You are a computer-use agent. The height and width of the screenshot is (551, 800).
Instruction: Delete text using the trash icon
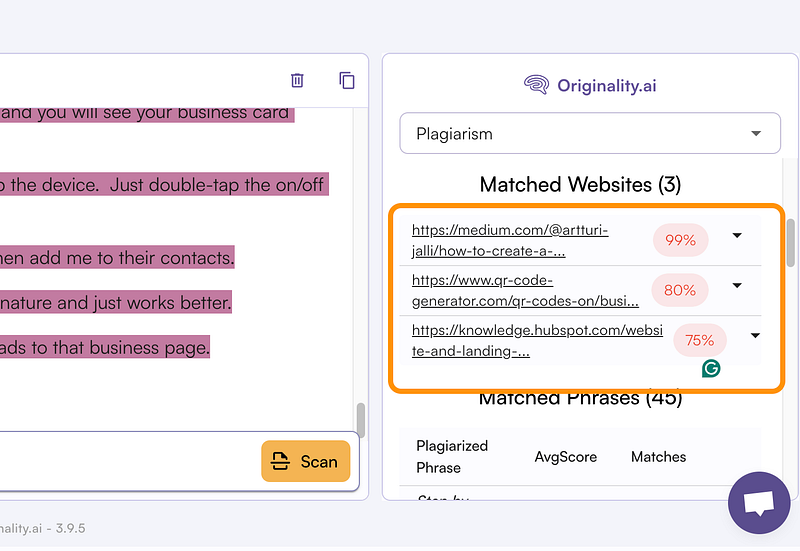pyautogui.click(x=297, y=80)
